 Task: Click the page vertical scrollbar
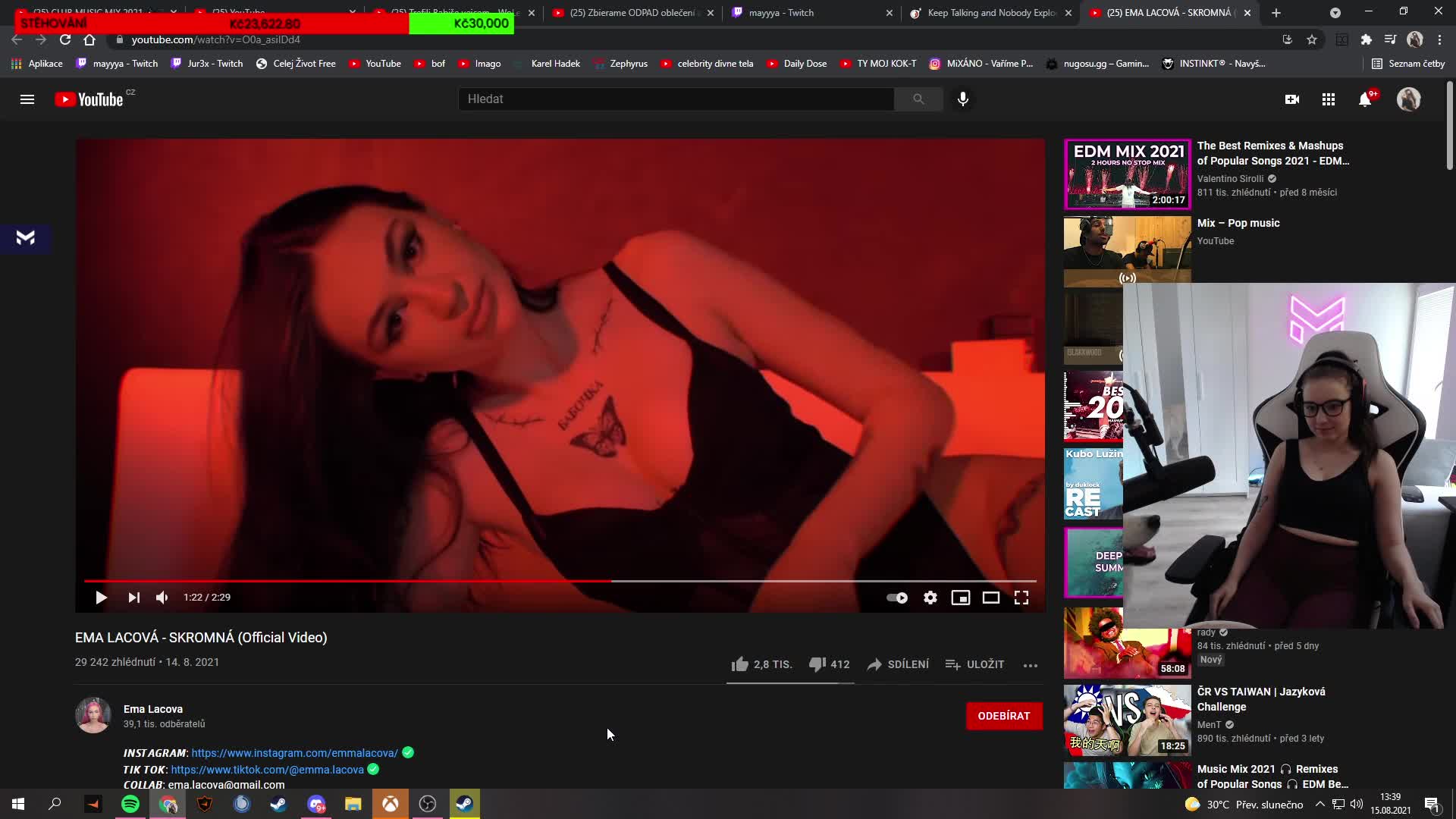pyautogui.click(x=1449, y=125)
